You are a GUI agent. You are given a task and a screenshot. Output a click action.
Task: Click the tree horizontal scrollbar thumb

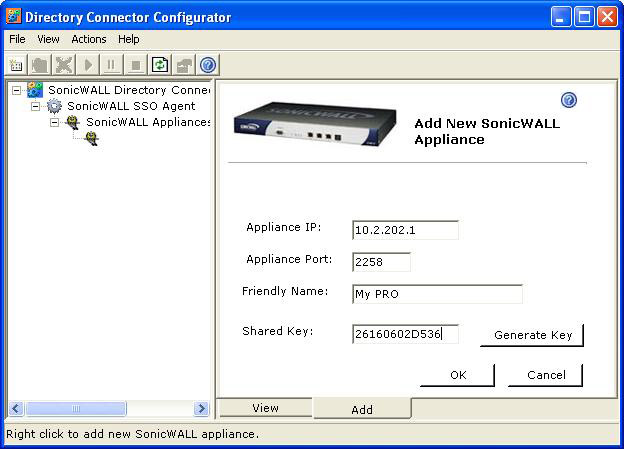(76, 408)
